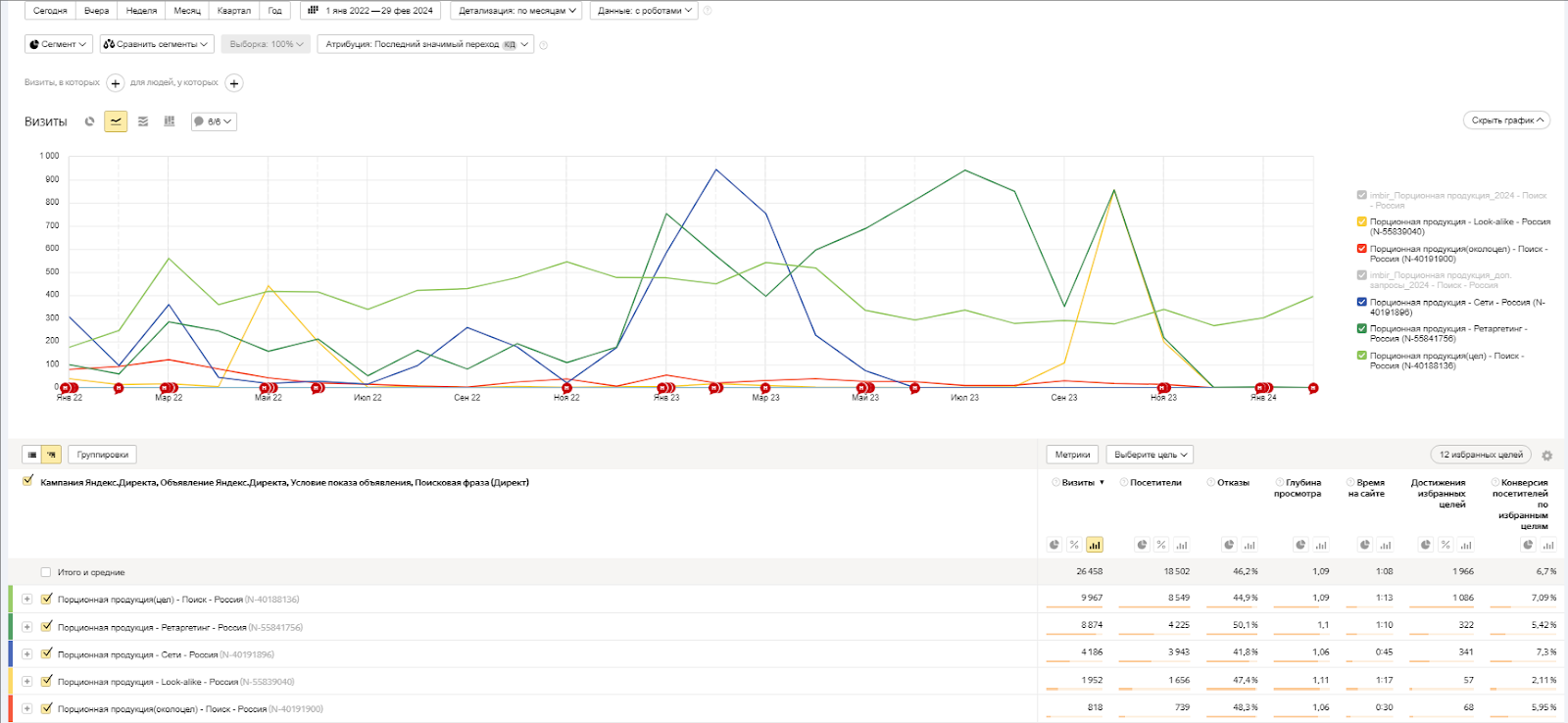This screenshot has height=723, width=1568.
Task: Show pie chart for Посетители column
Action: 1142,545
